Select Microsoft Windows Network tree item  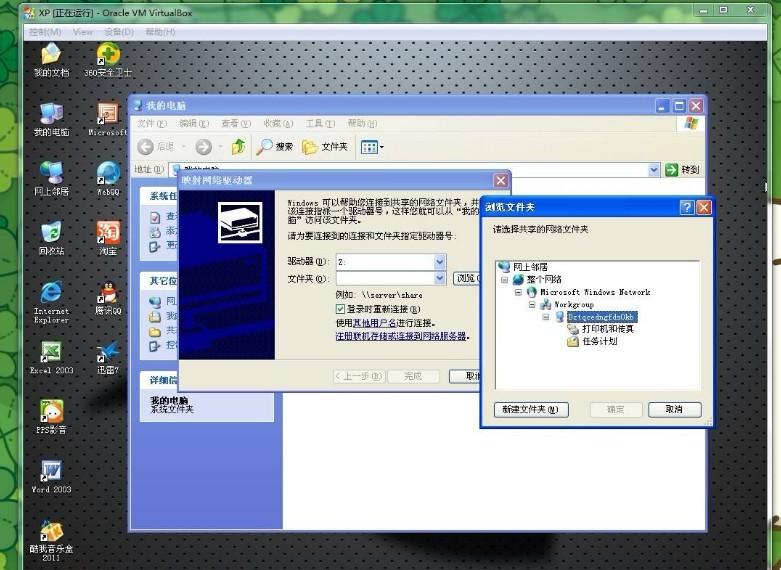(595, 292)
